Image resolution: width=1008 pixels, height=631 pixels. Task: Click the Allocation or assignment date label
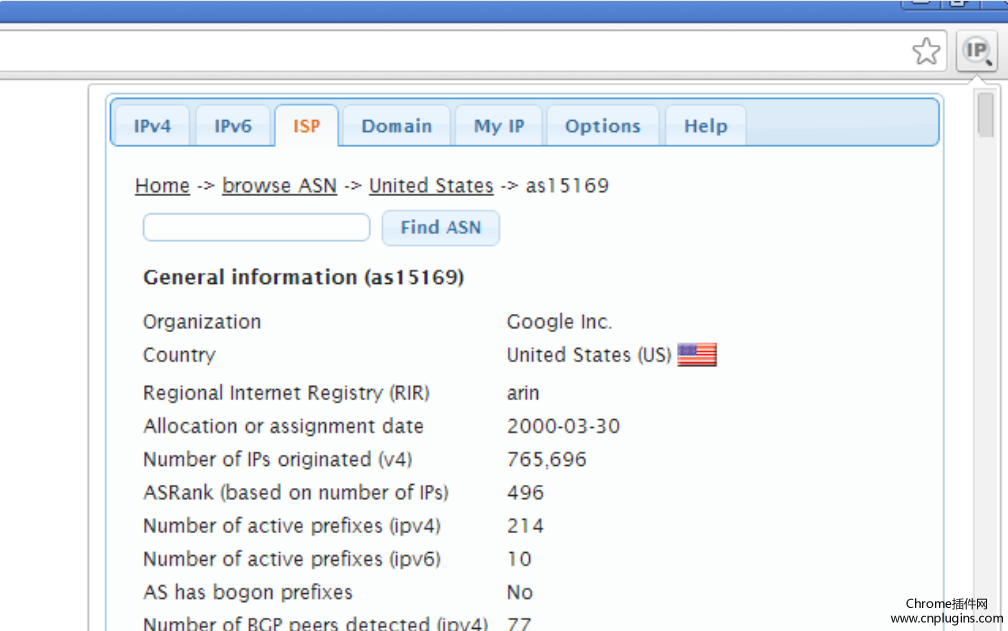(x=284, y=426)
